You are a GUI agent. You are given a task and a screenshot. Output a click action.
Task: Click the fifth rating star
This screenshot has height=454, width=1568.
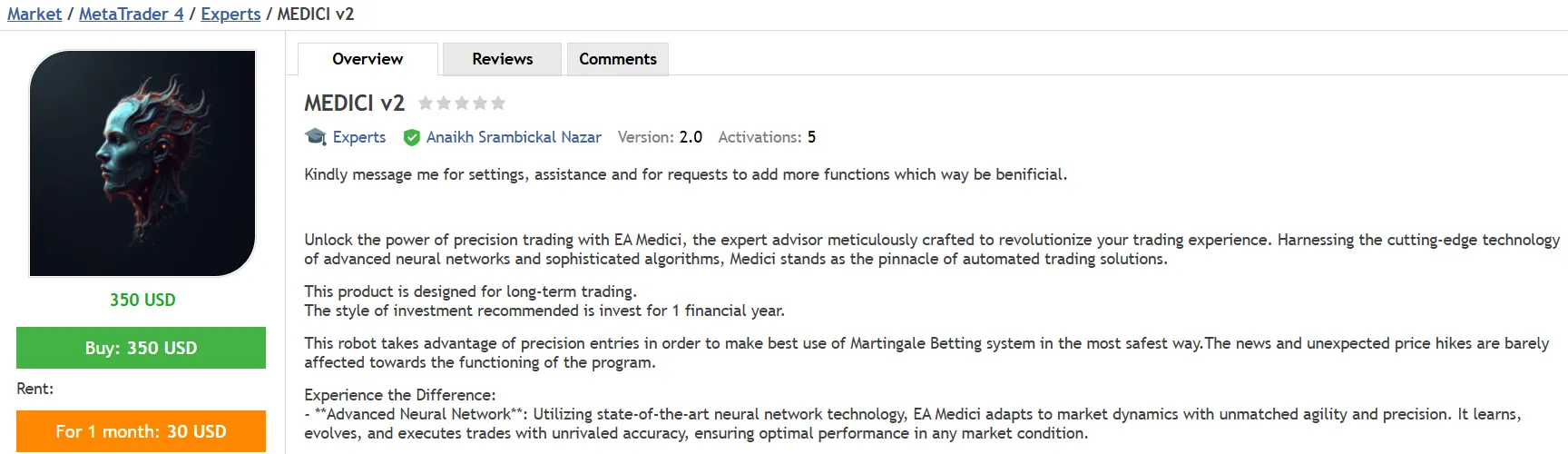pyautogui.click(x=498, y=104)
